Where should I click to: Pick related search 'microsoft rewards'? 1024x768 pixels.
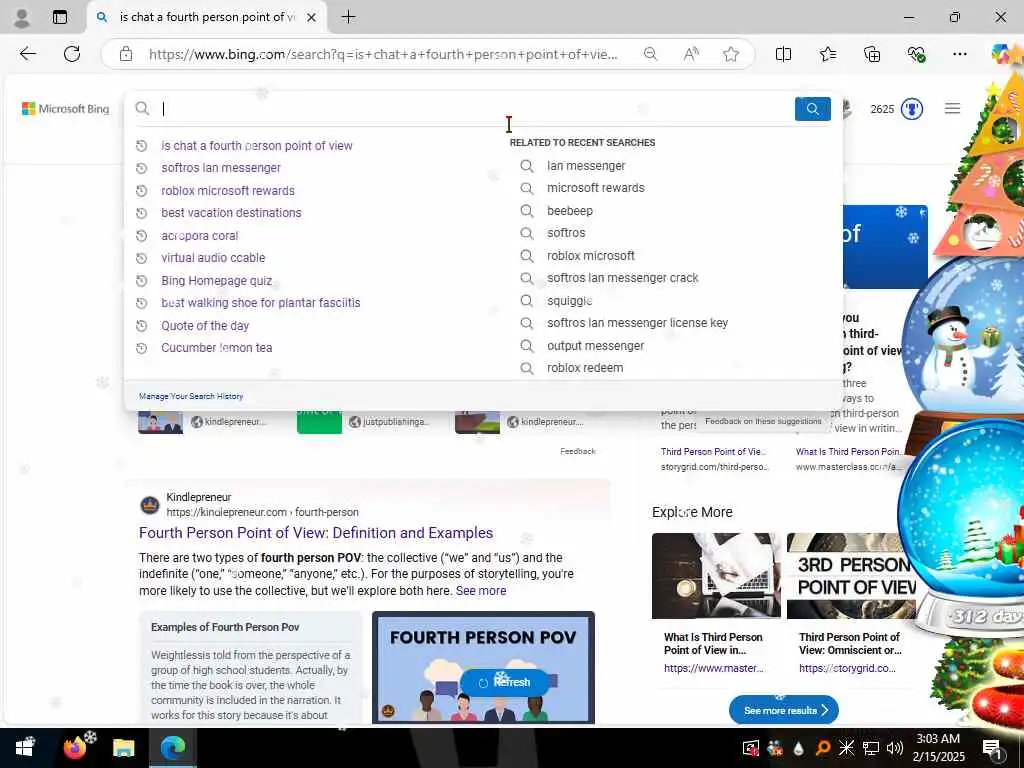pyautogui.click(x=596, y=188)
